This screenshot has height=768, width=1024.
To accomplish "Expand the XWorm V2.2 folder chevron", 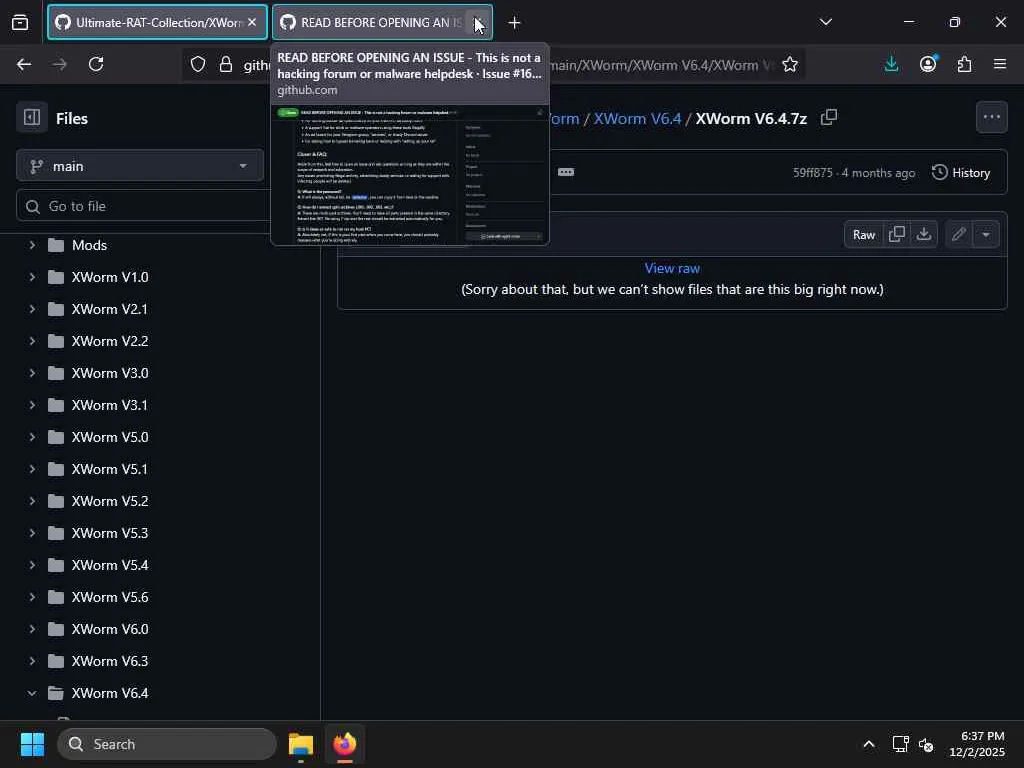I will (31, 341).
